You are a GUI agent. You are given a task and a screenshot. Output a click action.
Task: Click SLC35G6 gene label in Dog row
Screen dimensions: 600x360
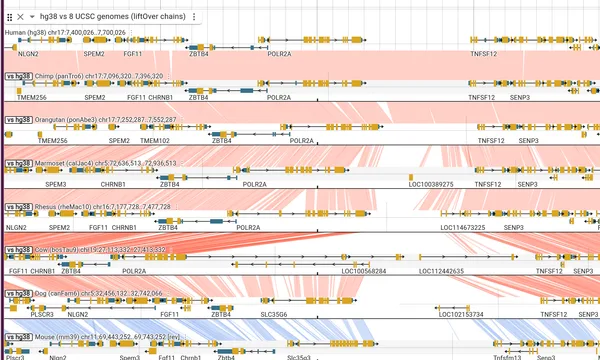coord(274,314)
